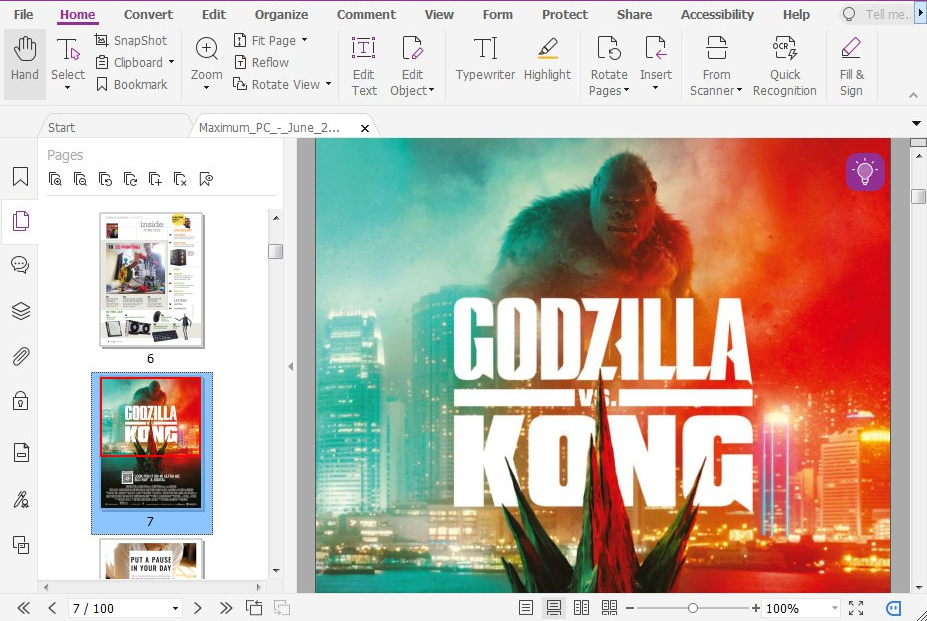Open the Layers panel
This screenshot has width=927, height=621.
click(x=20, y=310)
